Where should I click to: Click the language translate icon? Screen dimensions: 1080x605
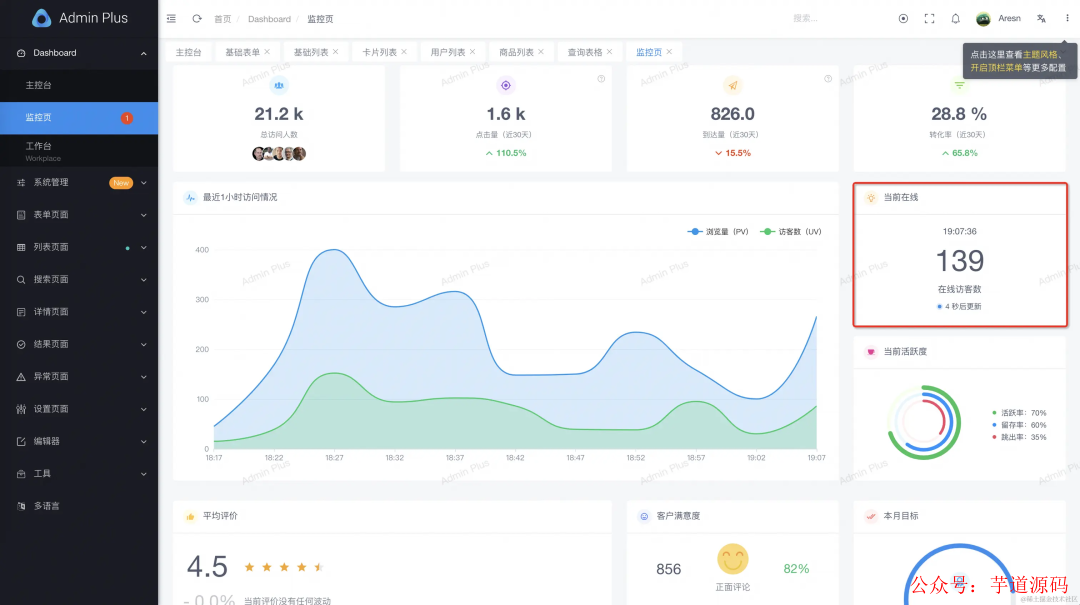pos(1041,19)
